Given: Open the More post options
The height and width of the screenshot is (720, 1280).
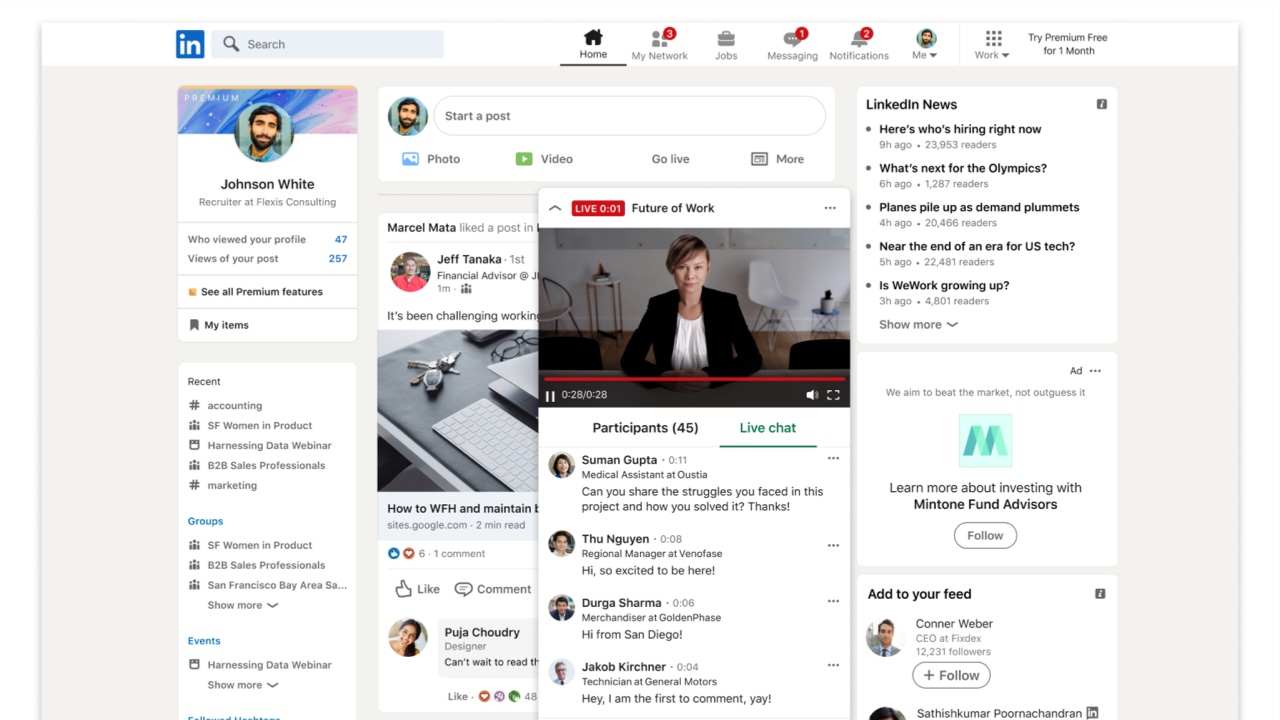Looking at the screenshot, I should [777, 159].
